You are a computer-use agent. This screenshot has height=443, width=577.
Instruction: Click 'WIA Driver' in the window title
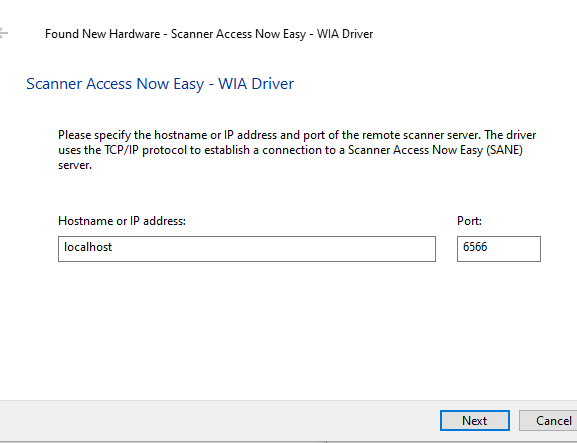pyautogui.click(x=345, y=34)
